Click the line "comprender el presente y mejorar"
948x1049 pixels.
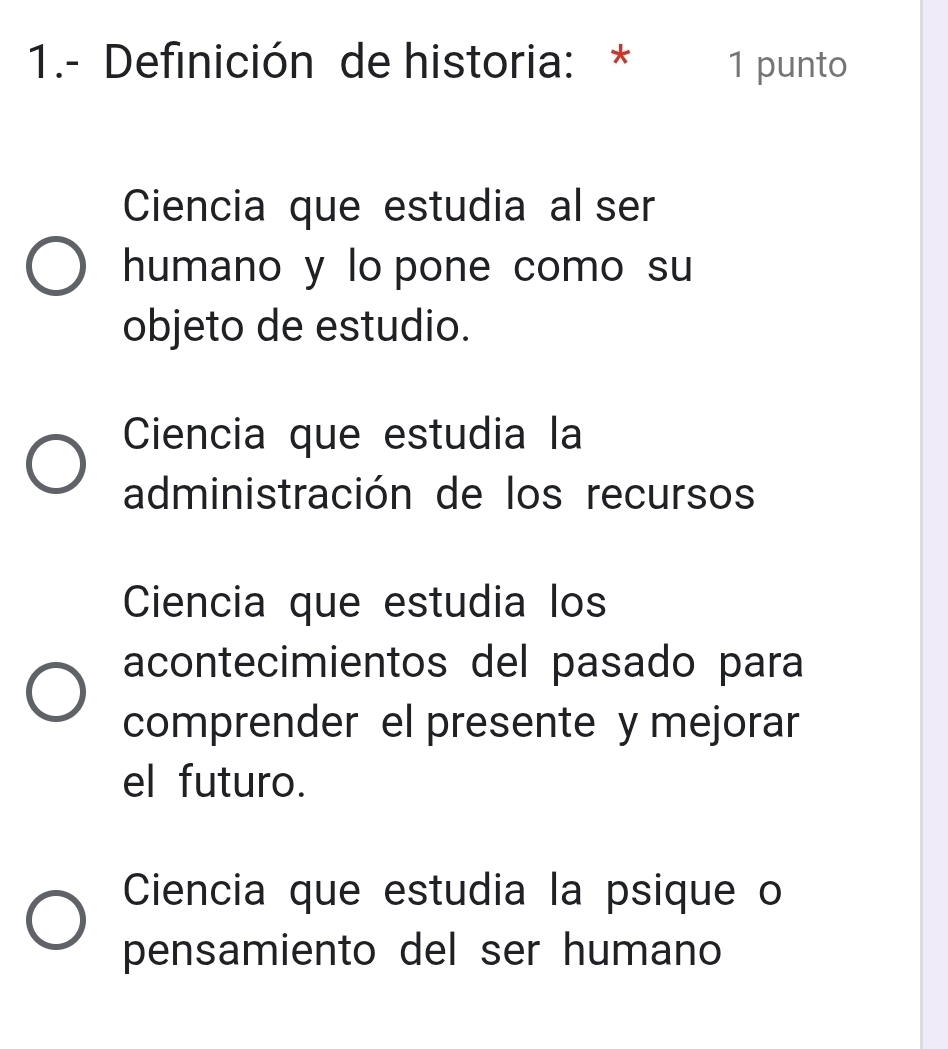point(462,721)
